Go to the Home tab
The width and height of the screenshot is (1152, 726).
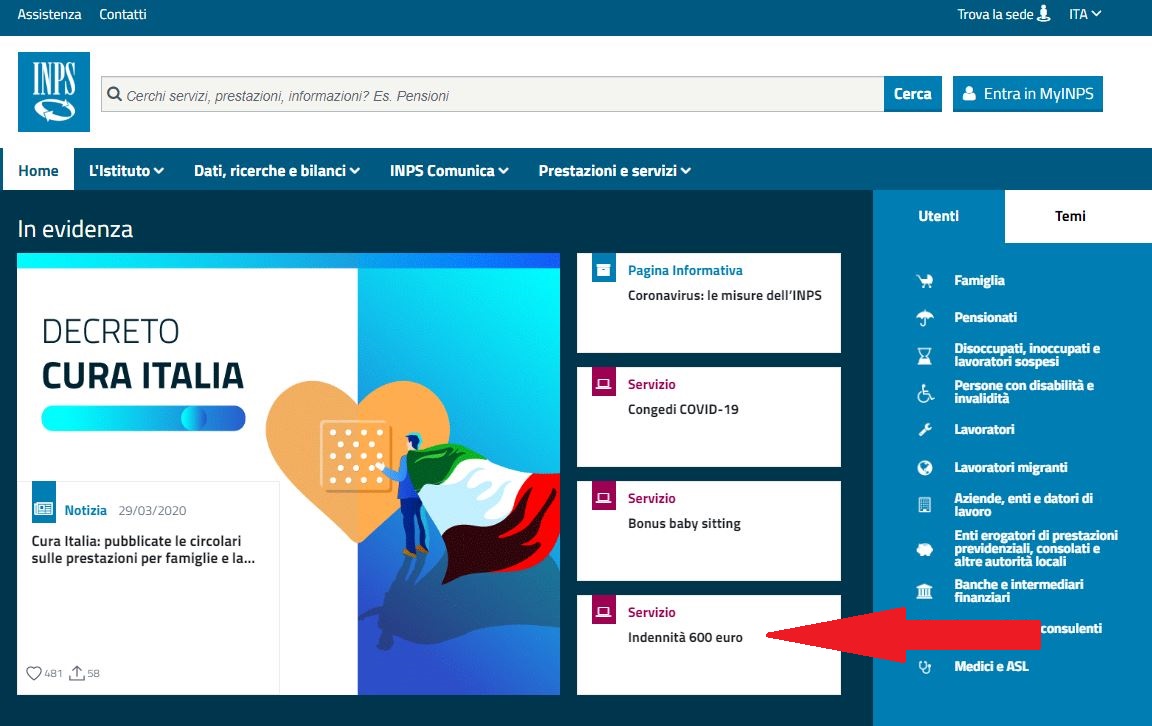coord(38,170)
